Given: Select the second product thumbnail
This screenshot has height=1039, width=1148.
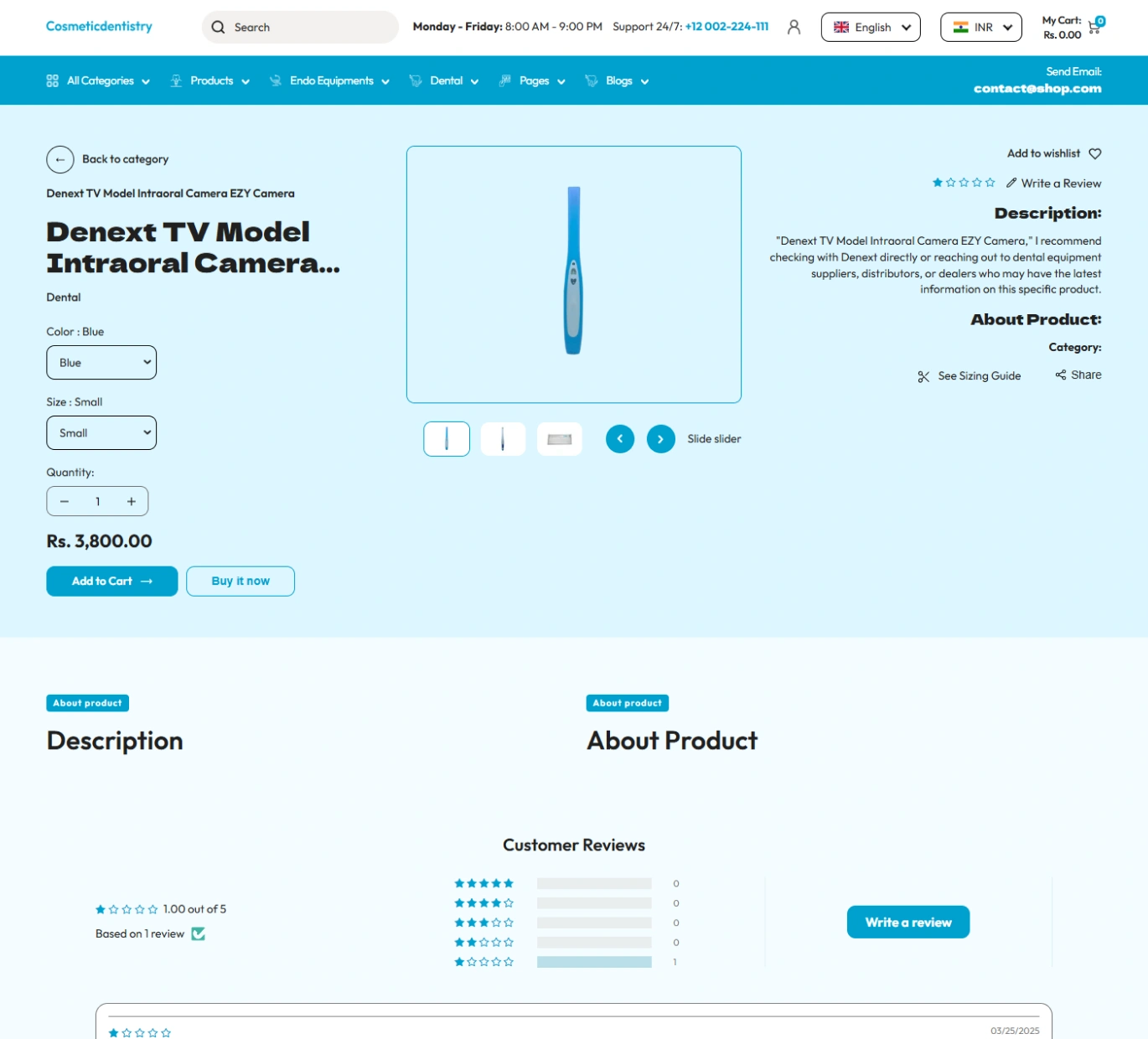Looking at the screenshot, I should point(503,439).
